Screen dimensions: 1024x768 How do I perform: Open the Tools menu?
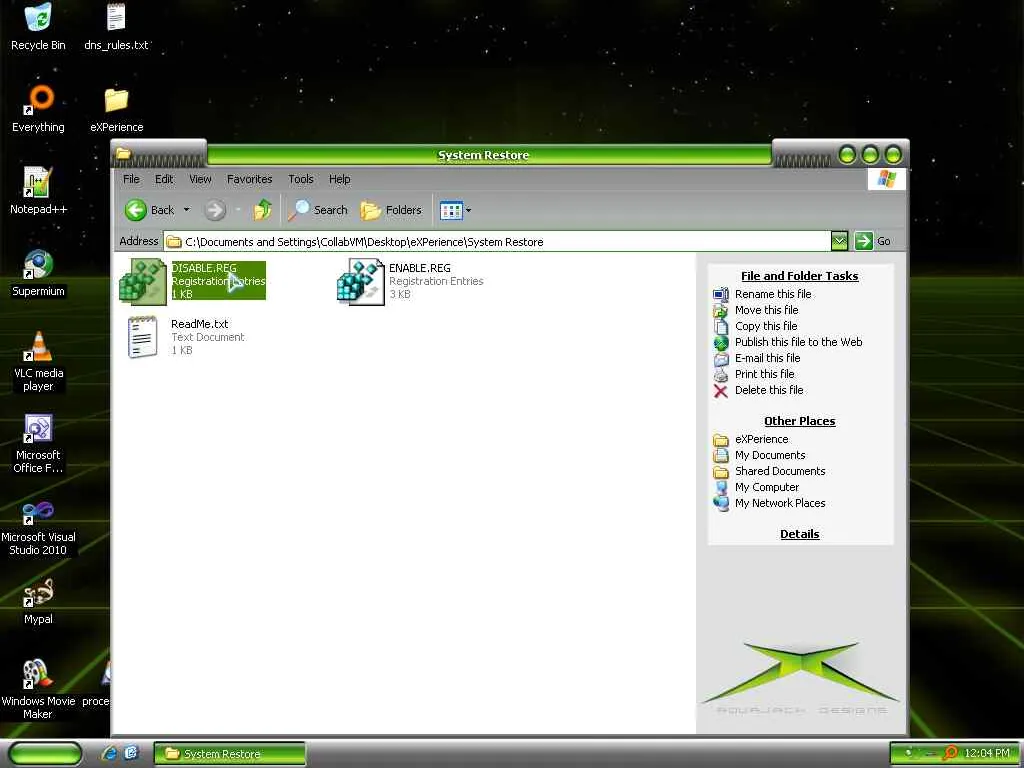point(301,179)
